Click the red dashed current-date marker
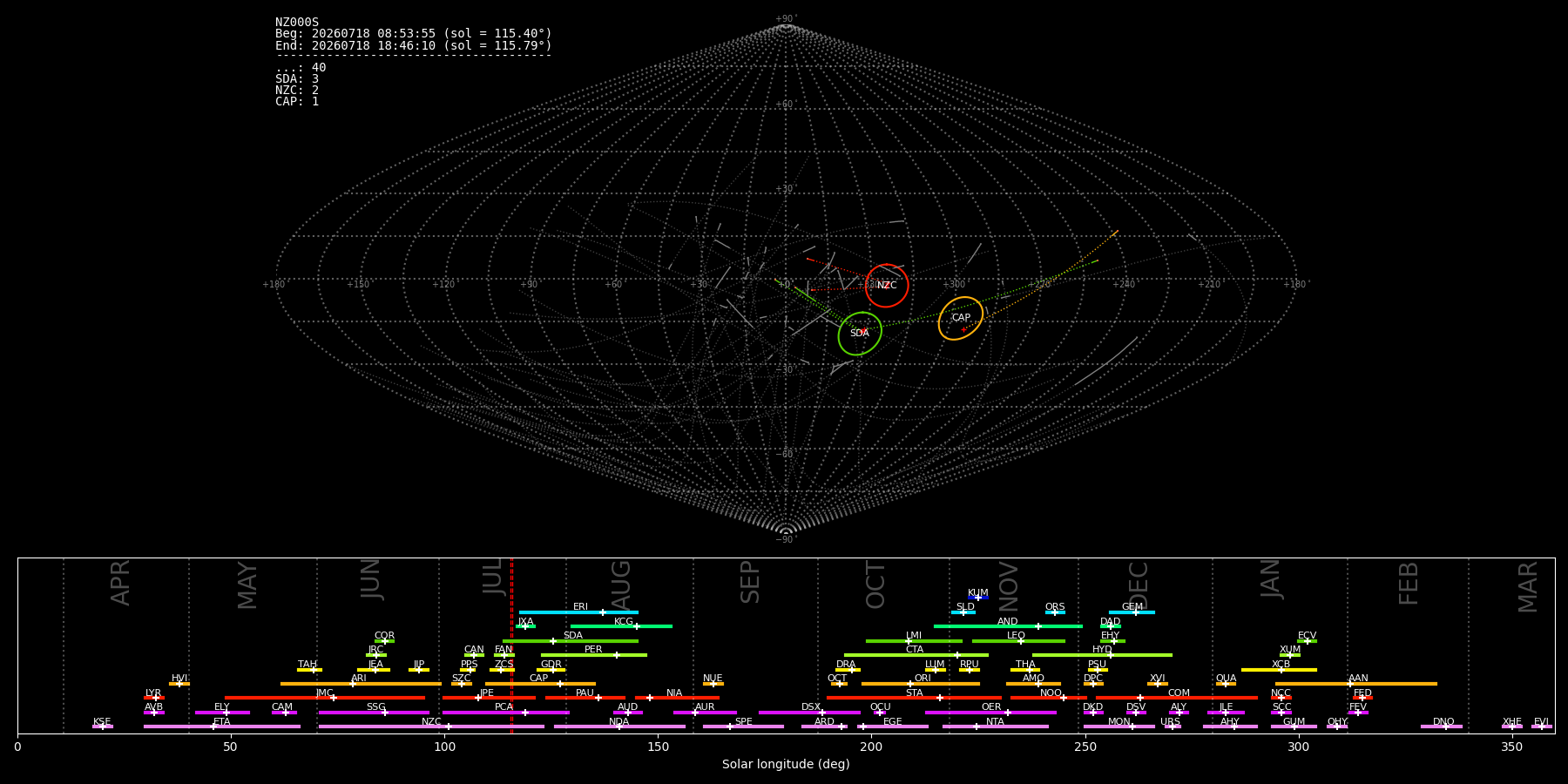Viewport: 1568px width, 784px height. tap(511, 645)
